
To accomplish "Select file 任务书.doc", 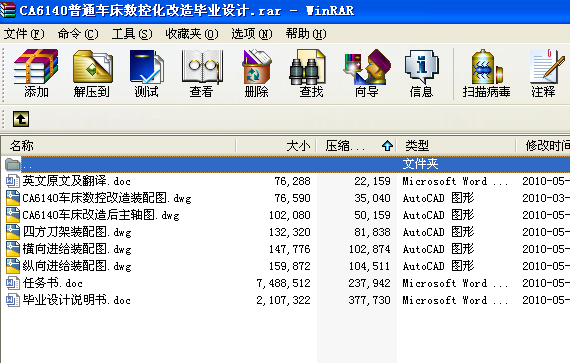I will click(53, 283).
